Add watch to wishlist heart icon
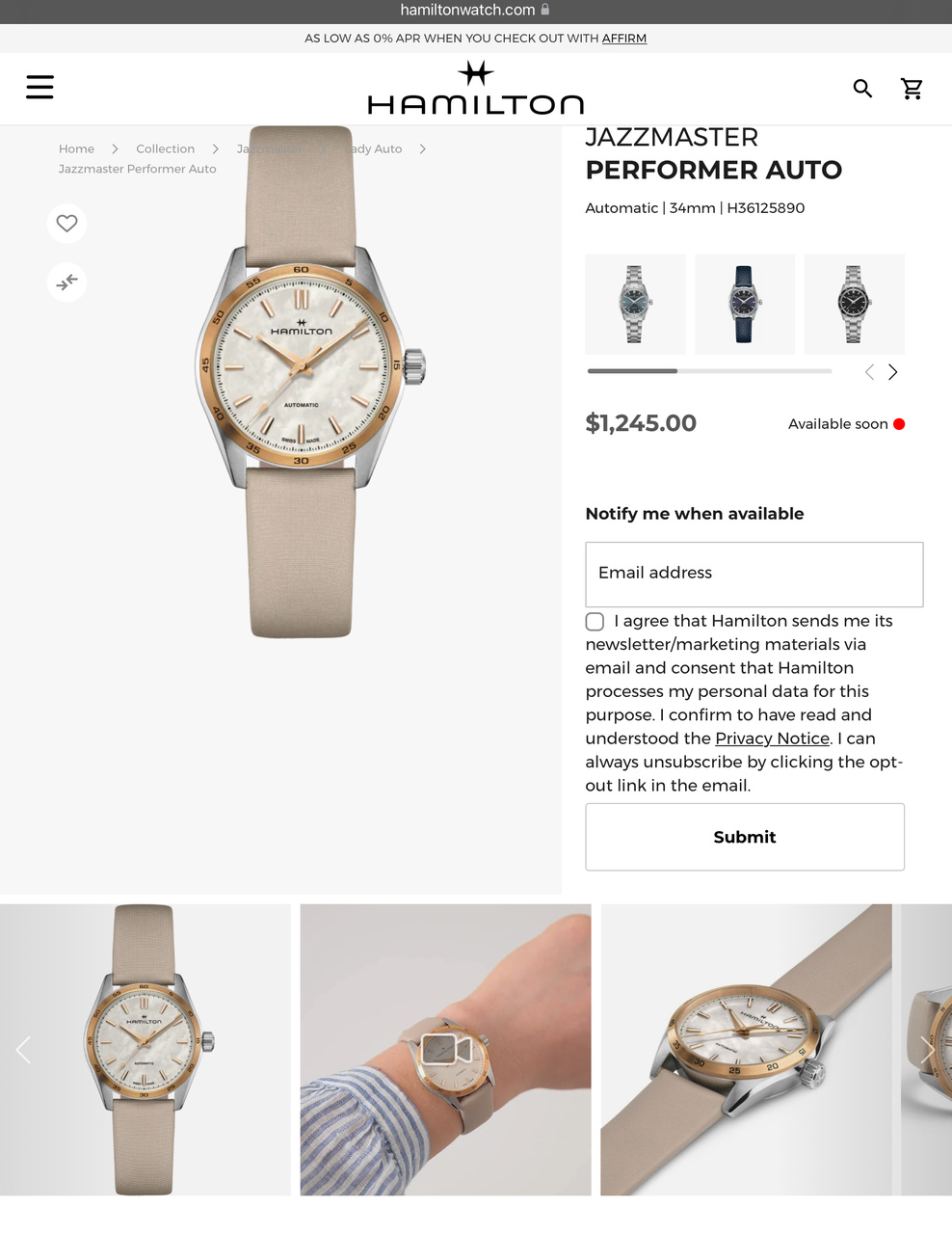Screen dimensions: 952x1234 click(x=66, y=224)
